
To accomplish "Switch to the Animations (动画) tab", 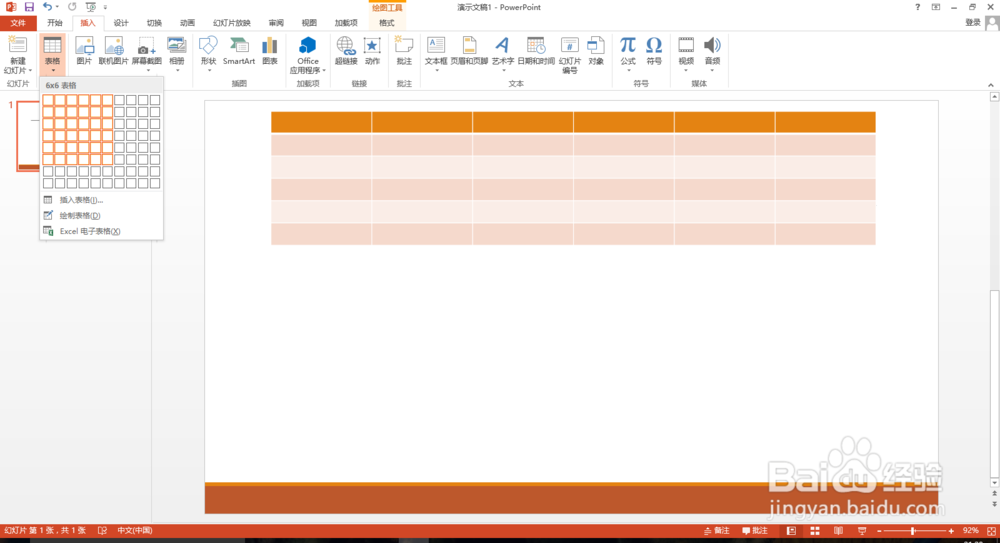I will [x=187, y=23].
